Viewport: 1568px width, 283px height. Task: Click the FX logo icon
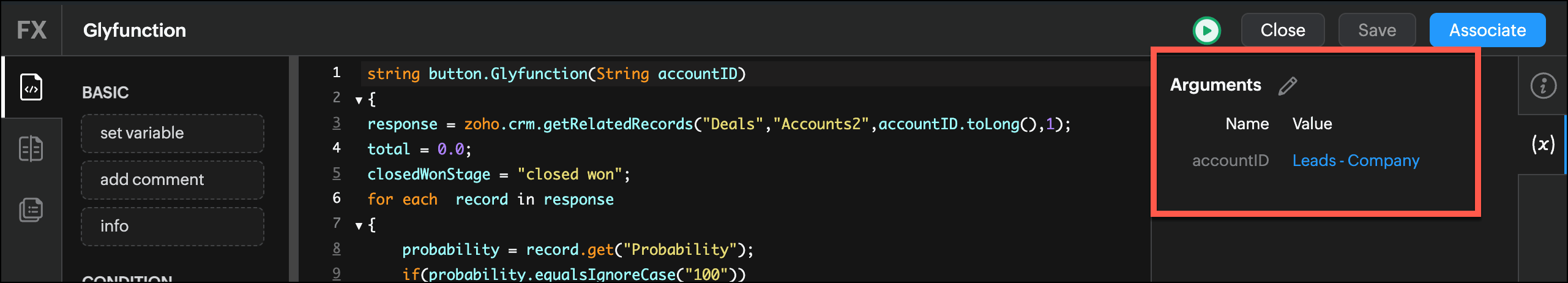click(x=31, y=30)
